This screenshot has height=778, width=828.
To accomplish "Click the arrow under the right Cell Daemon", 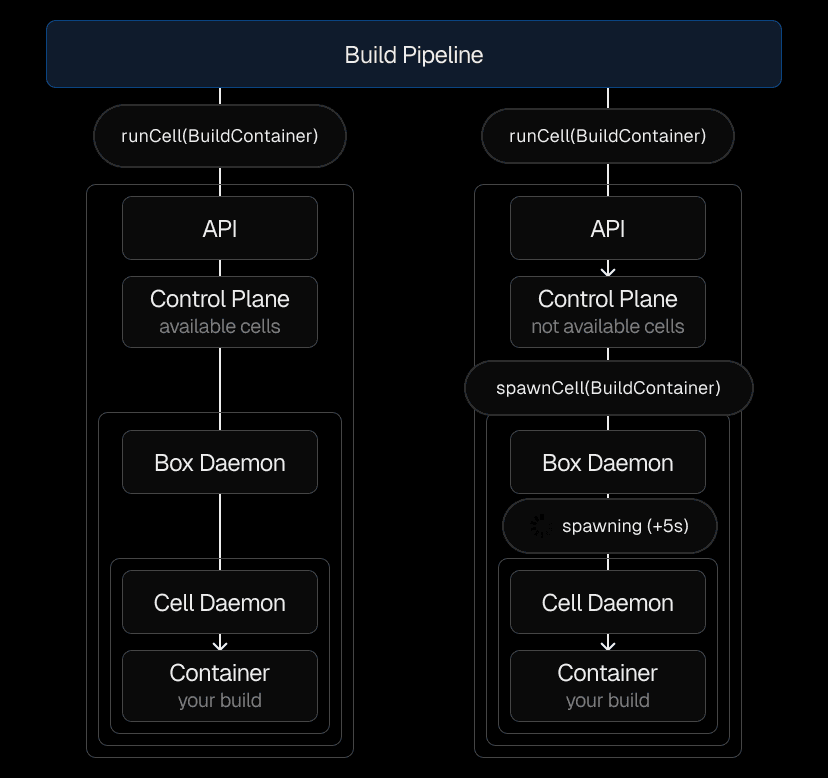I will (x=608, y=643).
